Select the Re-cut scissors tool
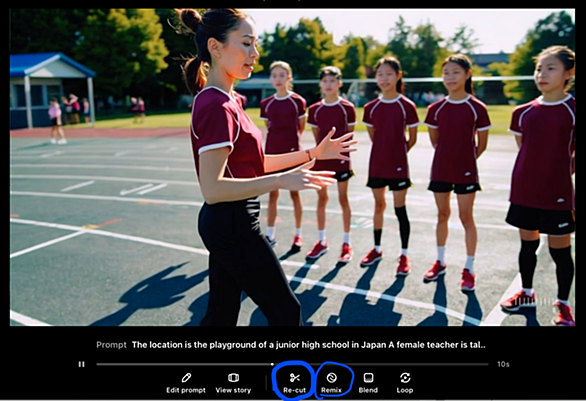 click(294, 383)
